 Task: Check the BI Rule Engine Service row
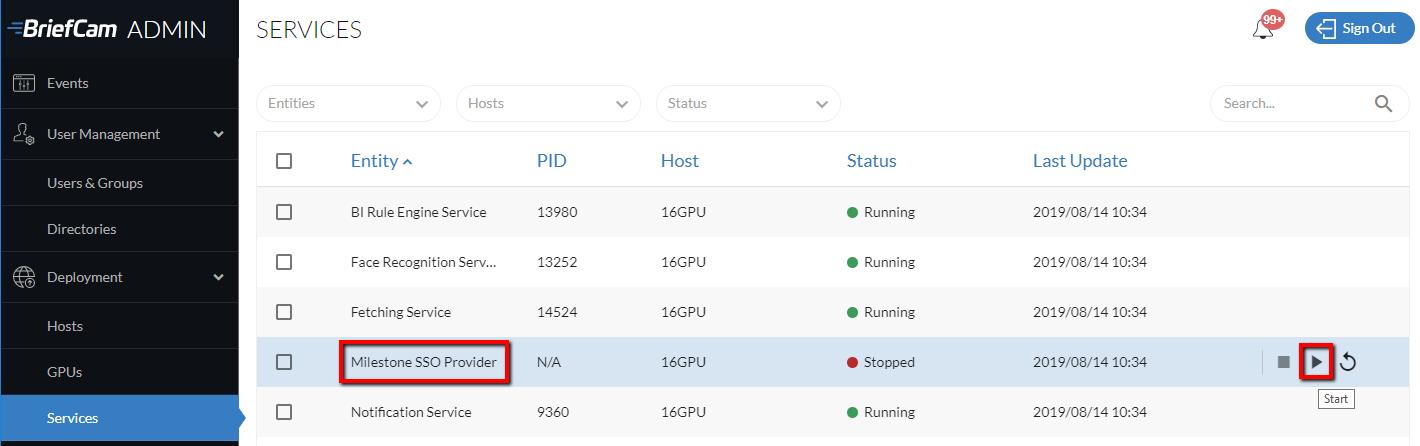[284, 212]
